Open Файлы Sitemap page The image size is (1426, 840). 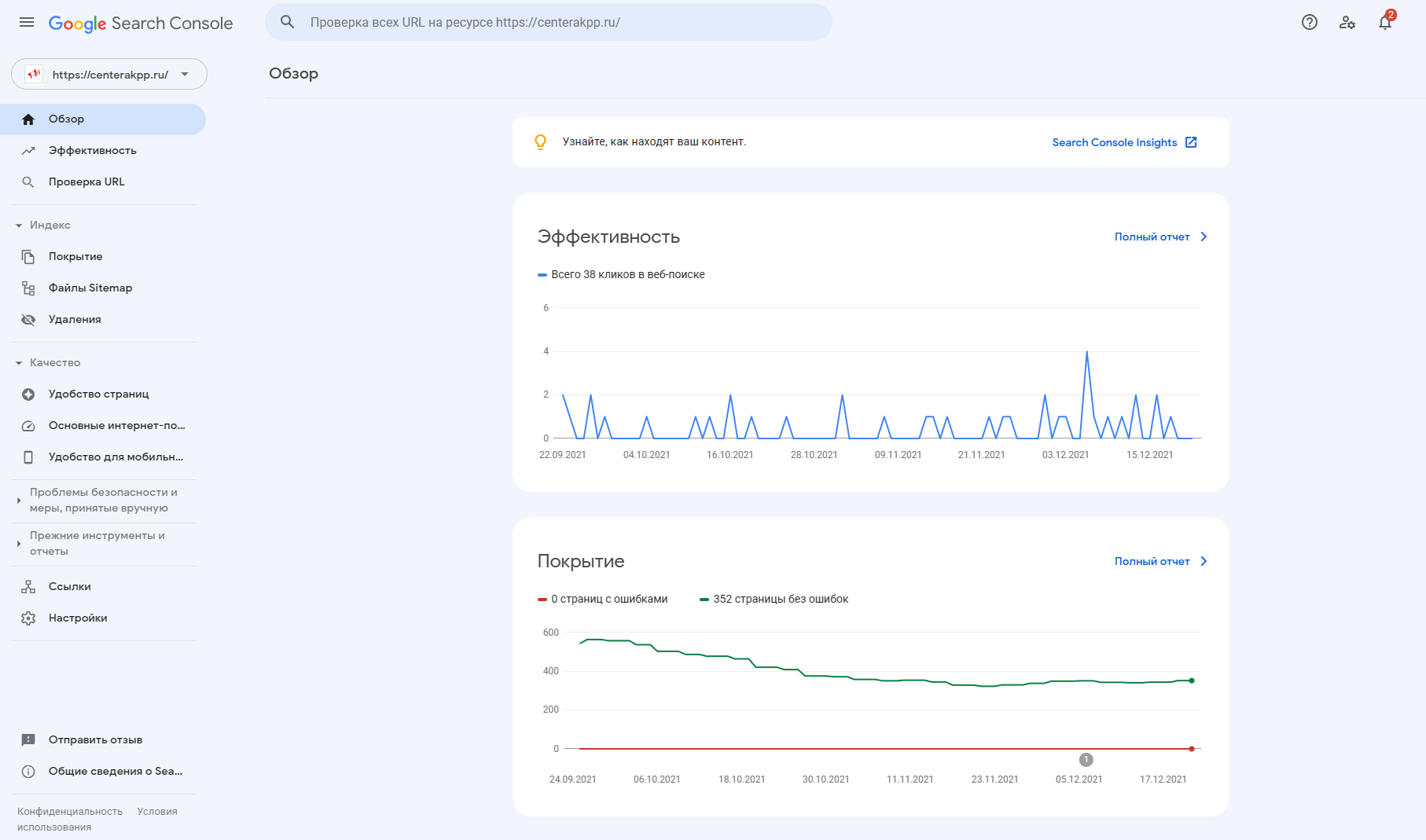pyautogui.click(x=90, y=288)
